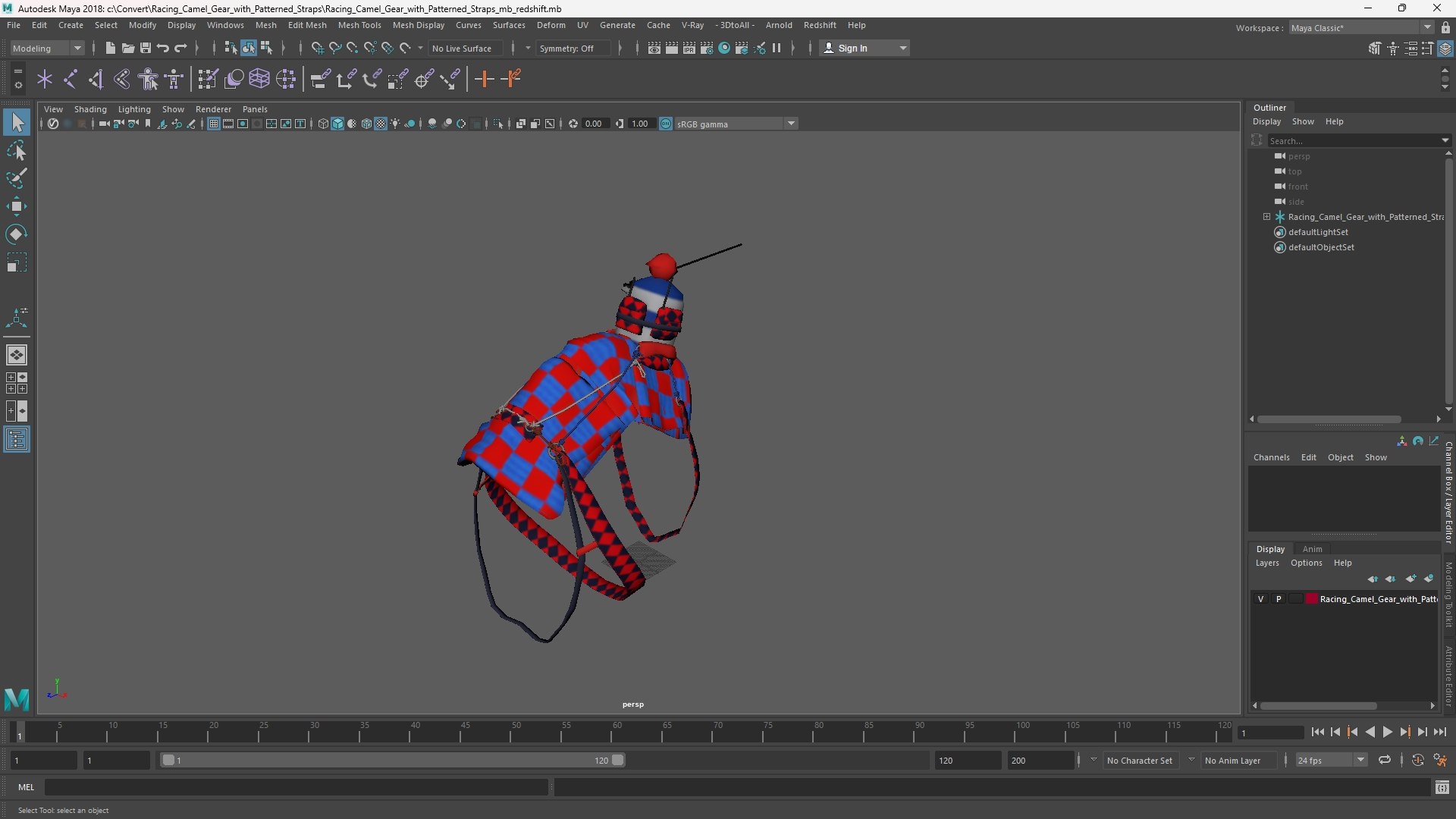This screenshot has height=819, width=1456.
Task: Click the Open Scene folder icon
Action: [x=127, y=49]
